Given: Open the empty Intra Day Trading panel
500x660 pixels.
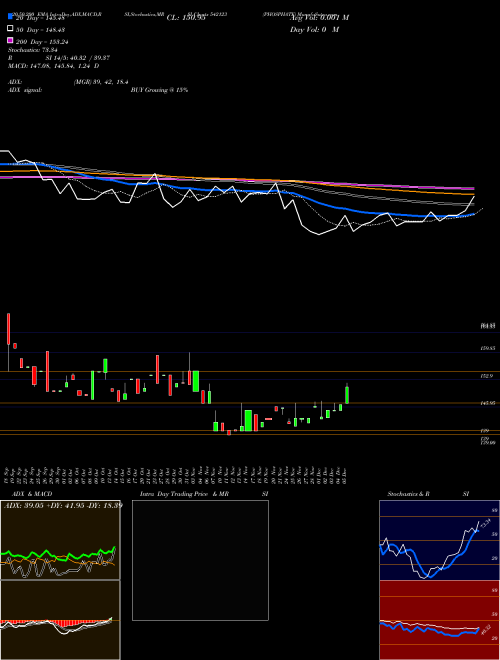Looking at the screenshot, I should click(x=200, y=560).
